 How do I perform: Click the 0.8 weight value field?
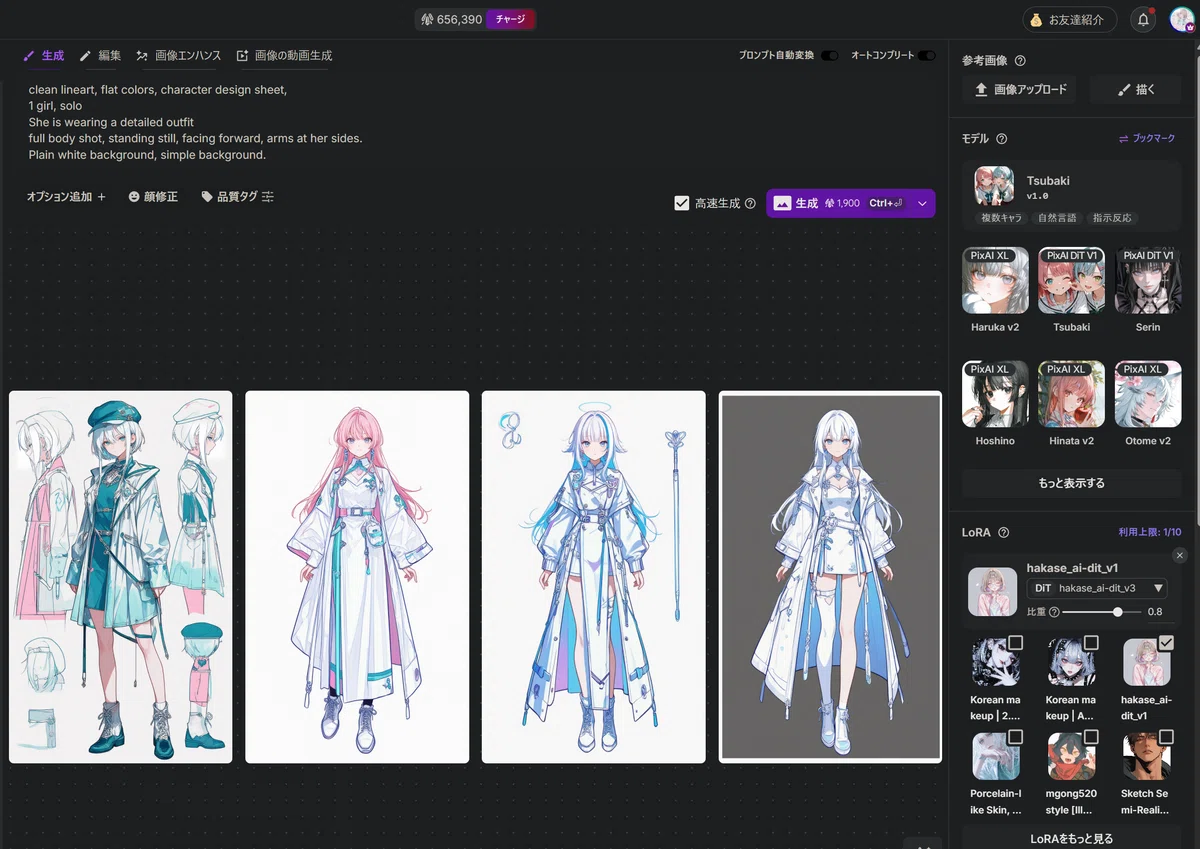[x=1155, y=612]
